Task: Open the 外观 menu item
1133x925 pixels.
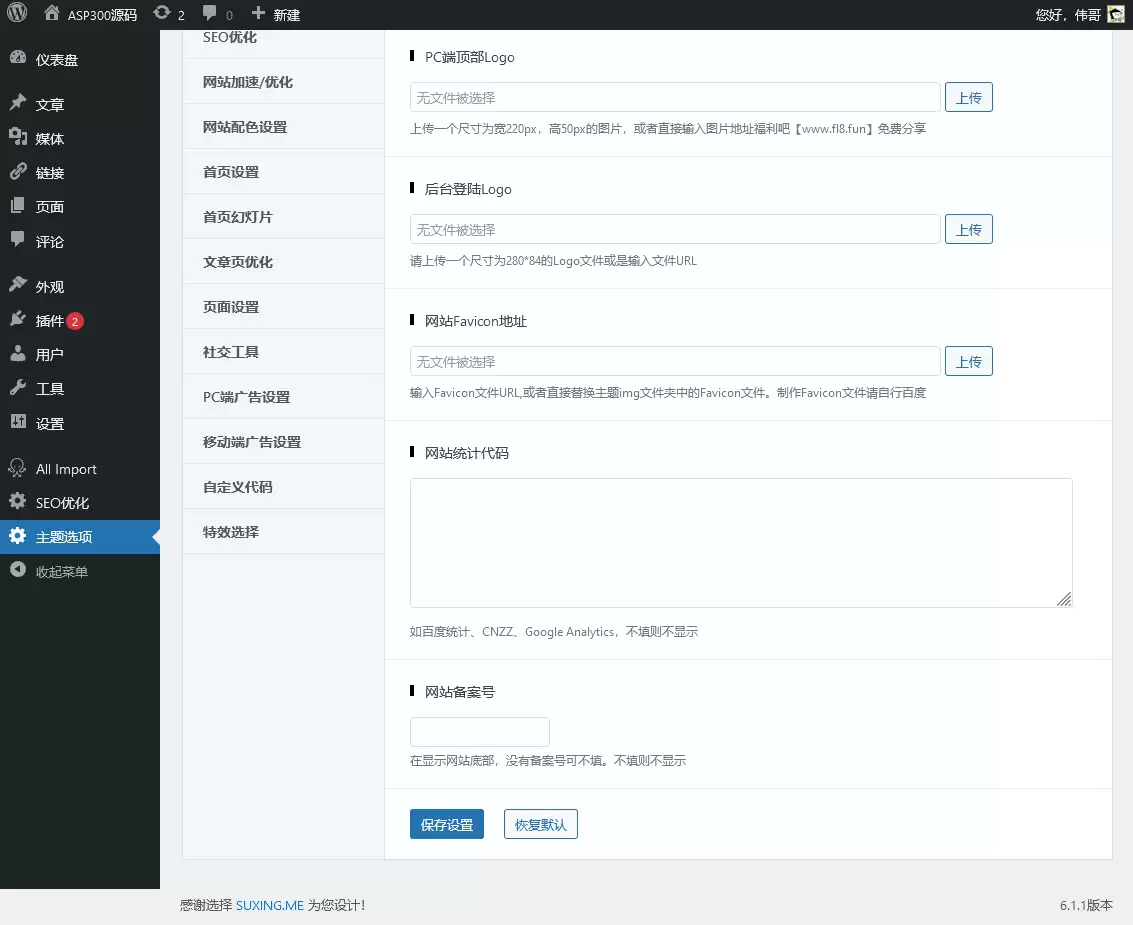Action: pos(79,286)
